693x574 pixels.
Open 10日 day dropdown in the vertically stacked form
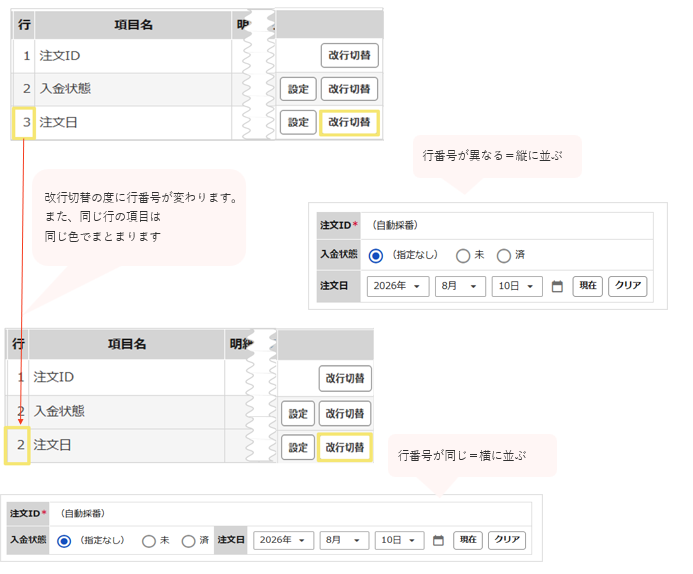[x=517, y=286]
